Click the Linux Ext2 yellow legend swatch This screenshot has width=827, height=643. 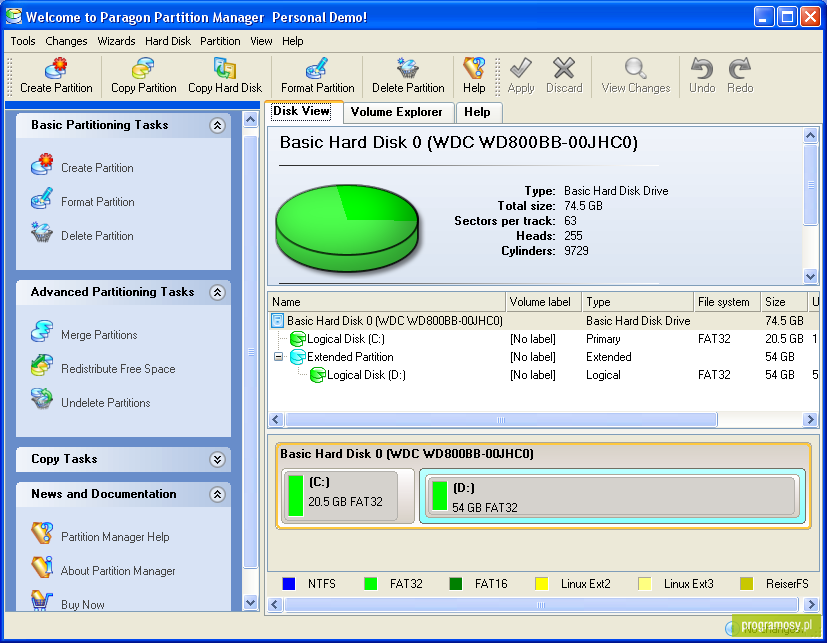click(x=541, y=584)
